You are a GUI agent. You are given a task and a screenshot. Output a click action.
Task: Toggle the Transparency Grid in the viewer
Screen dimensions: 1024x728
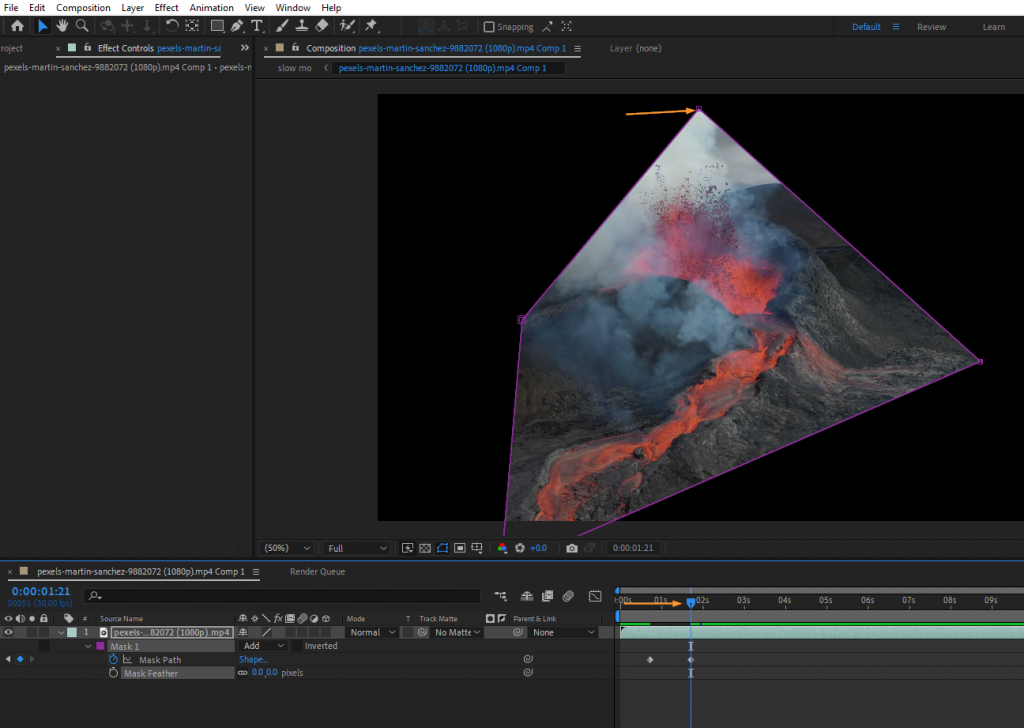tap(424, 547)
